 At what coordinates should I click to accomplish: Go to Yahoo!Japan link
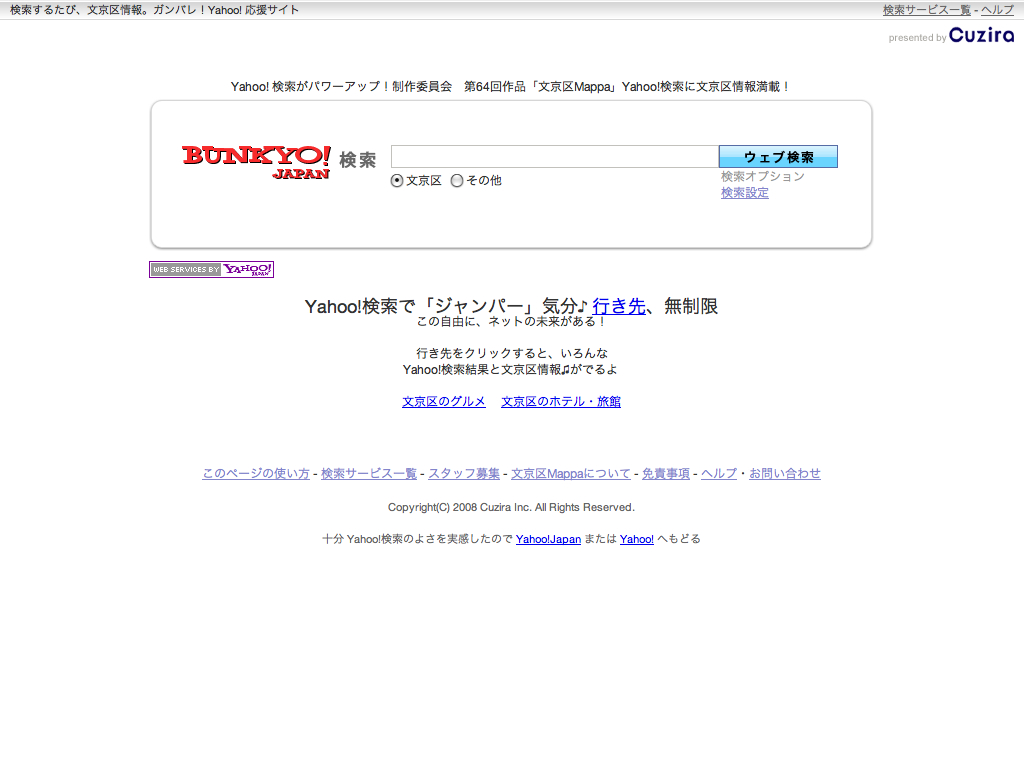(x=549, y=539)
